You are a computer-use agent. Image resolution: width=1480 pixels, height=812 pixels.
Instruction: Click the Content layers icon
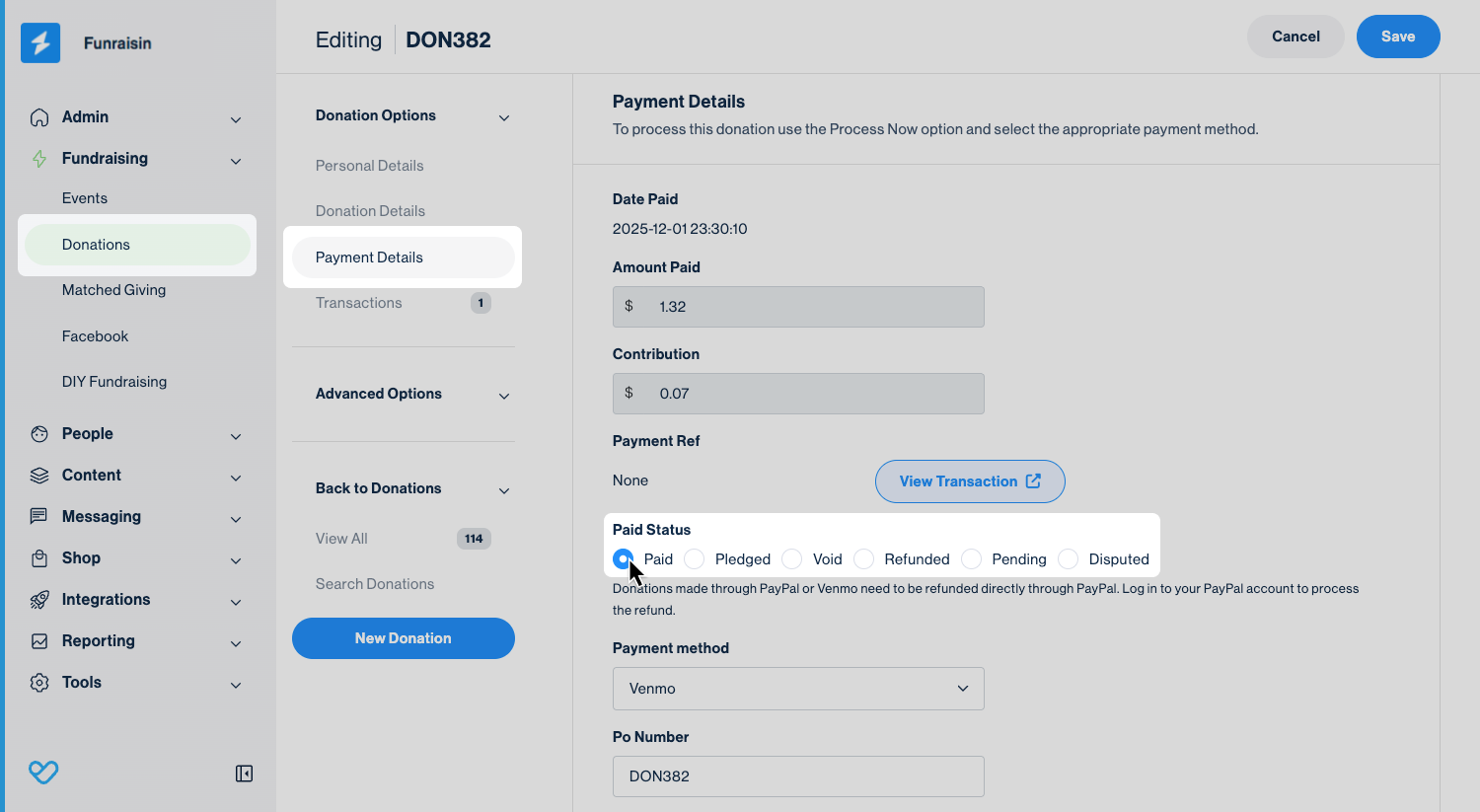pos(39,476)
